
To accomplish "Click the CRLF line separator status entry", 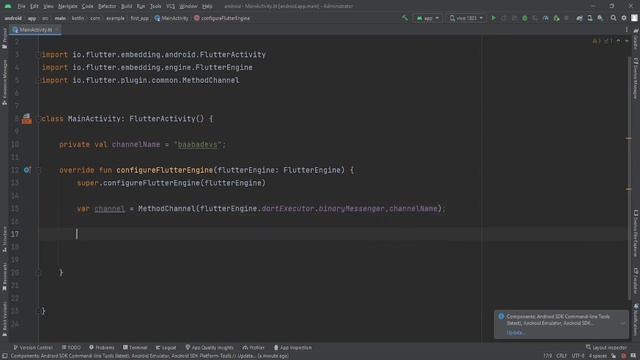I will pyautogui.click(x=562, y=356).
